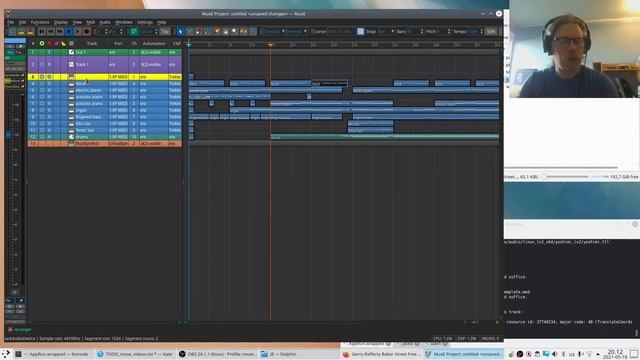Click the orange playhead marker on ruler

[270, 44]
